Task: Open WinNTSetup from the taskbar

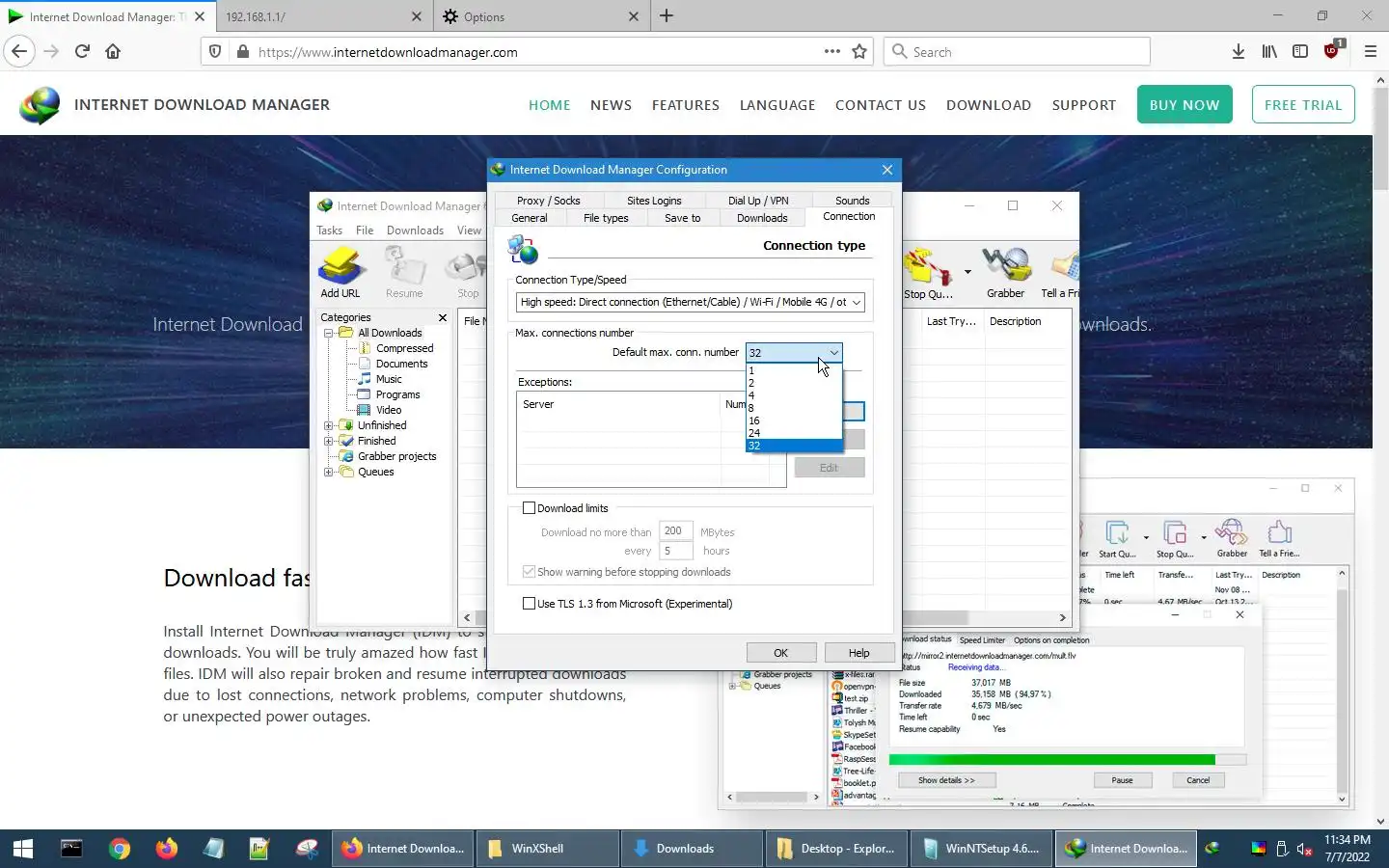Action: pyautogui.click(x=981, y=849)
